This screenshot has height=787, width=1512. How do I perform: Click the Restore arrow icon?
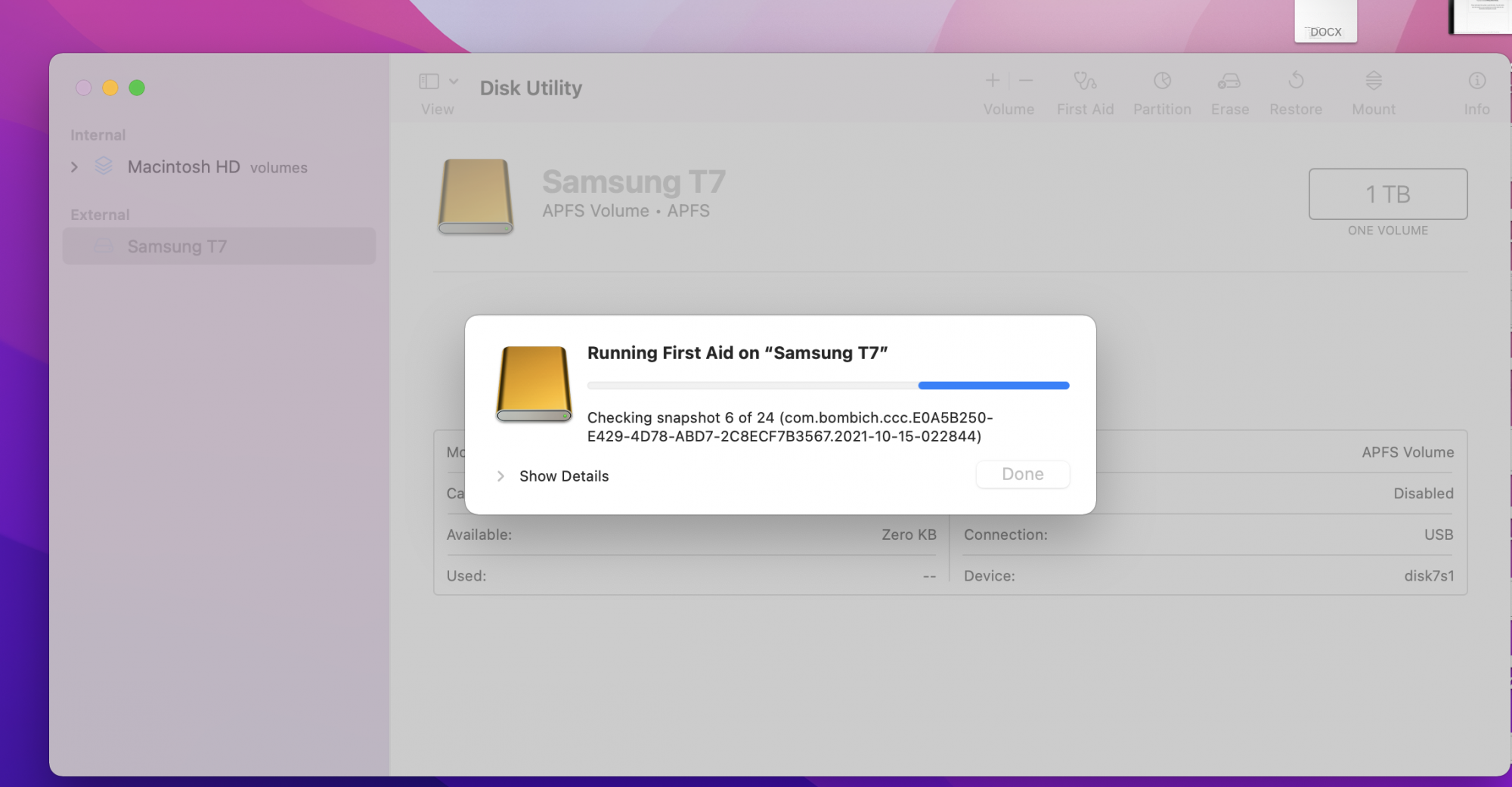point(1296,80)
